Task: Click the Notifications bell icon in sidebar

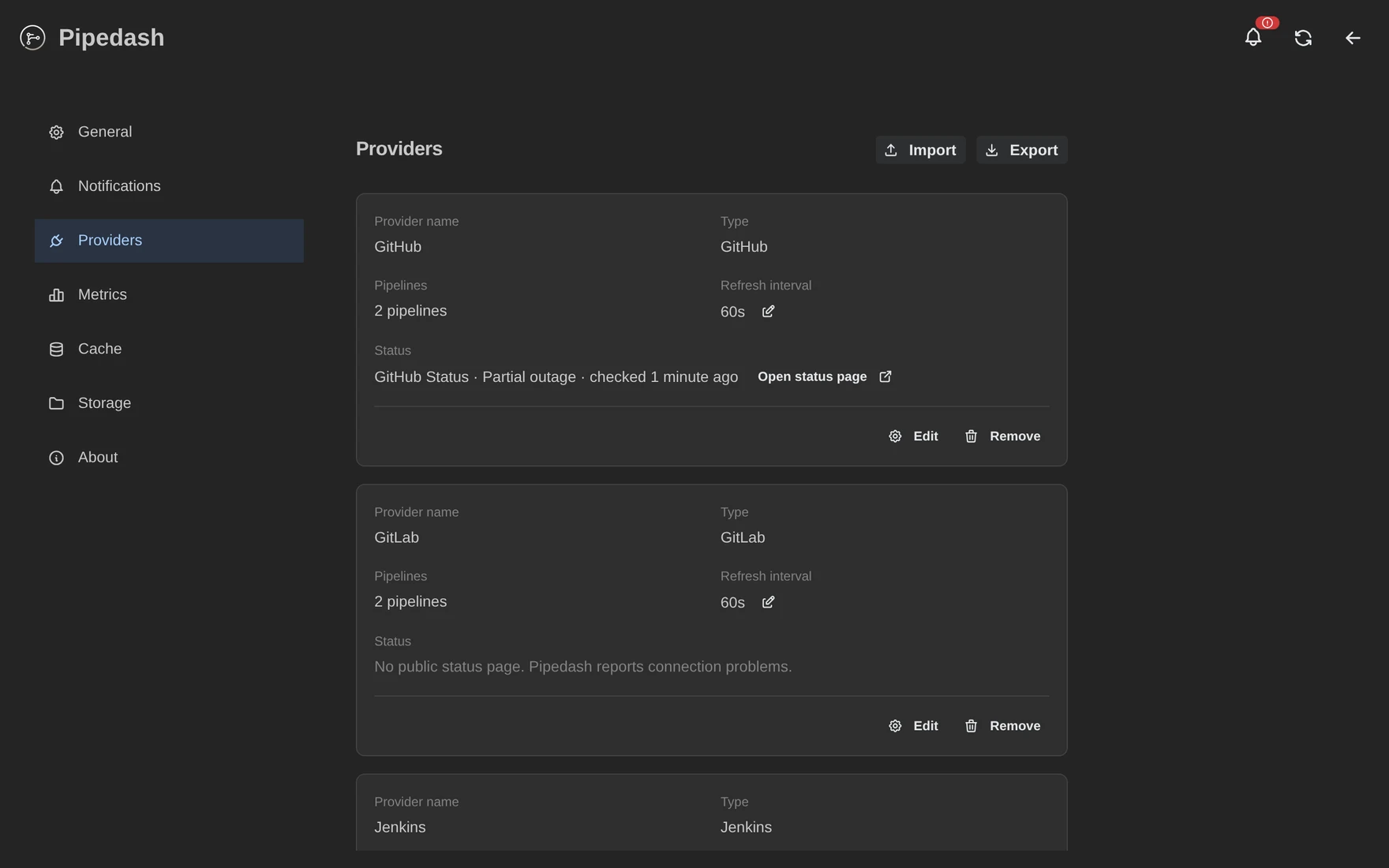Action: [56, 187]
